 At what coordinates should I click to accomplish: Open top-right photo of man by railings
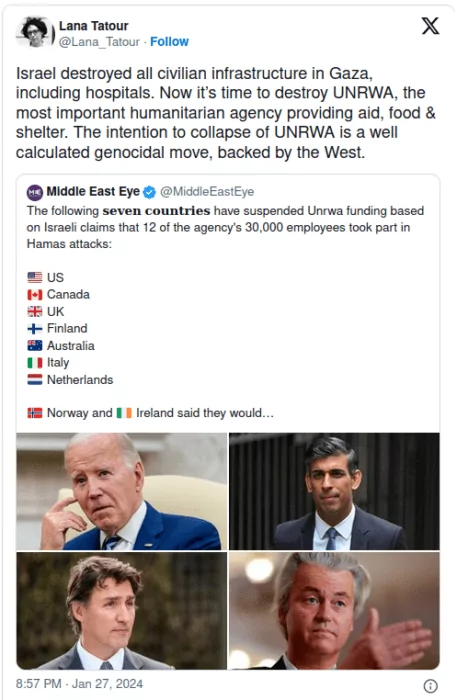[x=334, y=491]
